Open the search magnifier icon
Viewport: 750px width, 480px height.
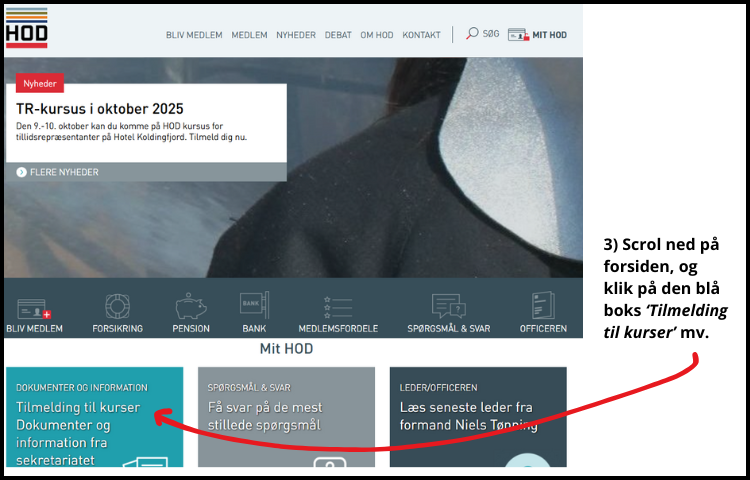472,33
